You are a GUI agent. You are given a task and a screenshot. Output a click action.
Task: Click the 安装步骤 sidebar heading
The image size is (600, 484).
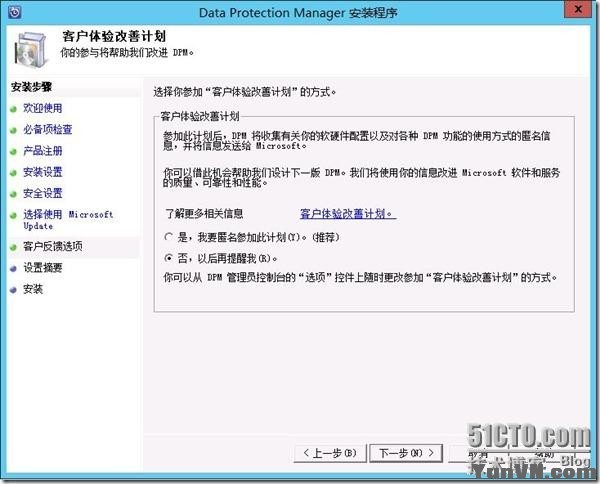coord(31,87)
